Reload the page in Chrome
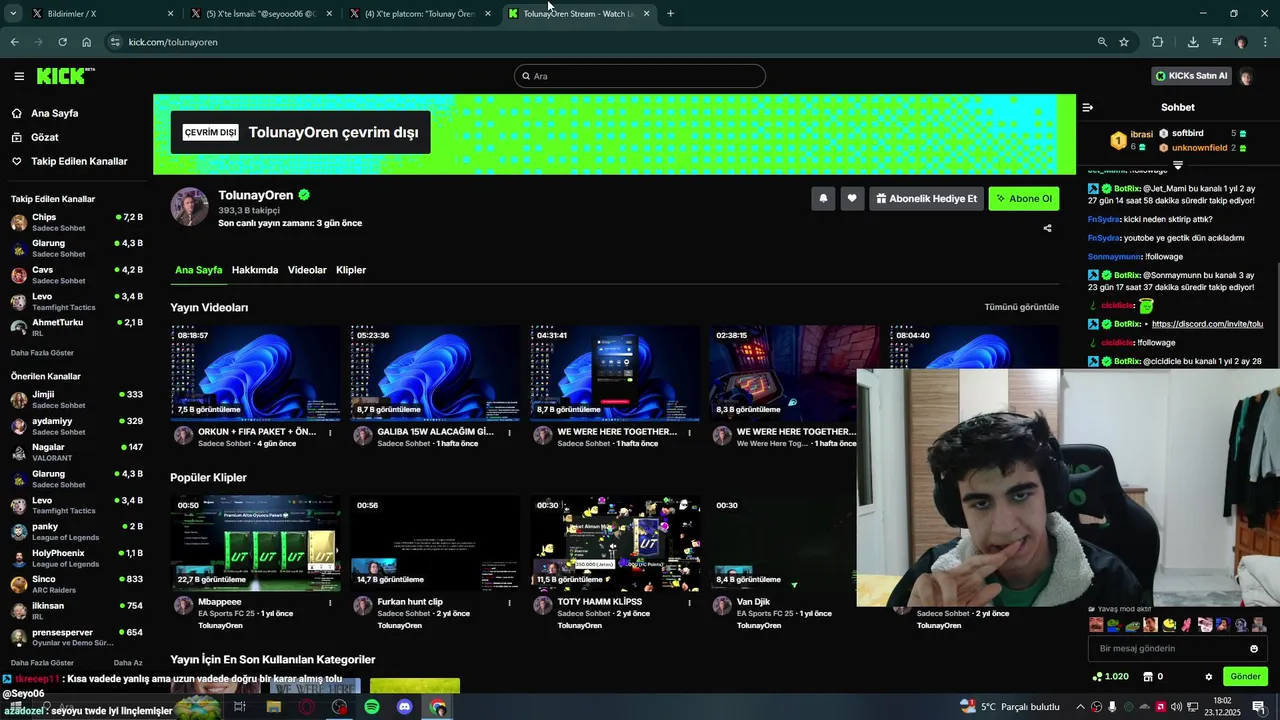1280x720 pixels. point(62,42)
